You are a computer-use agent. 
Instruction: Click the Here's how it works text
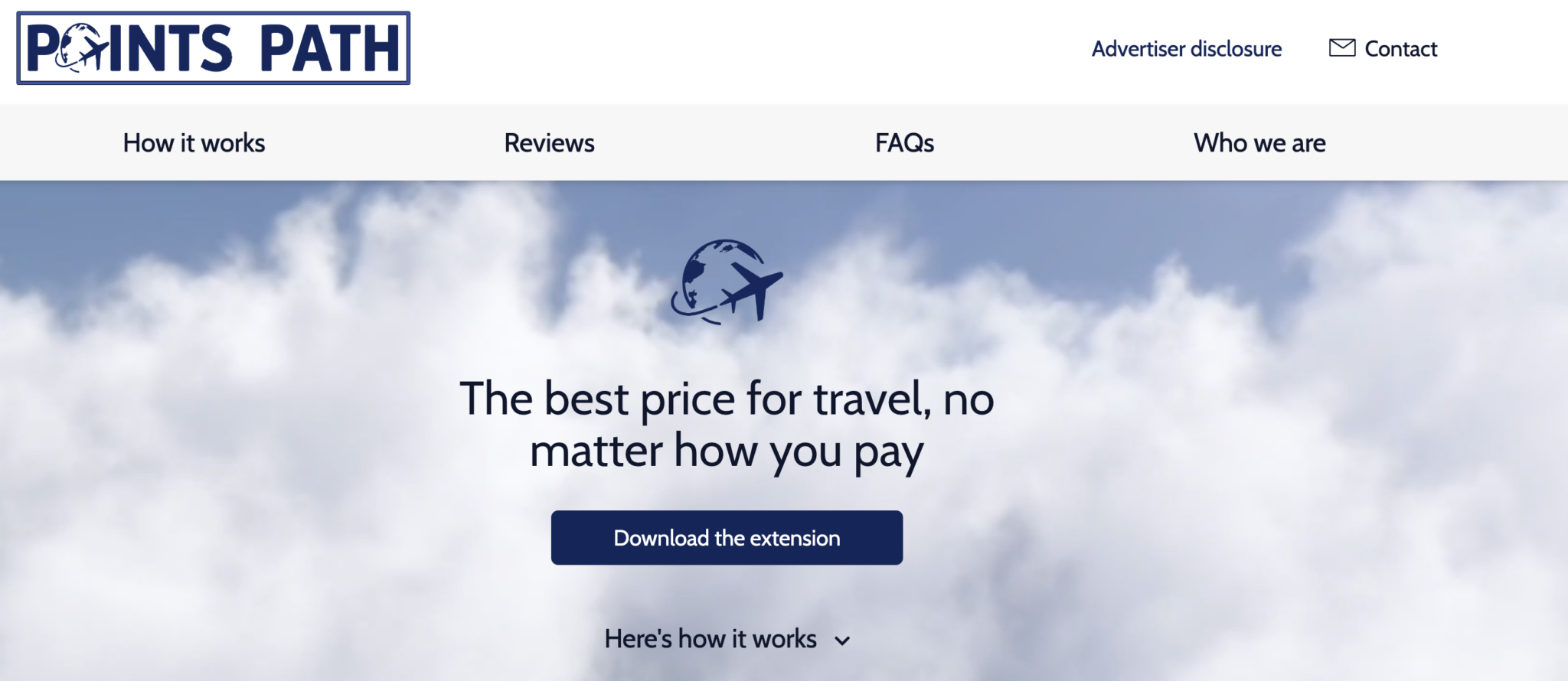[x=710, y=639]
